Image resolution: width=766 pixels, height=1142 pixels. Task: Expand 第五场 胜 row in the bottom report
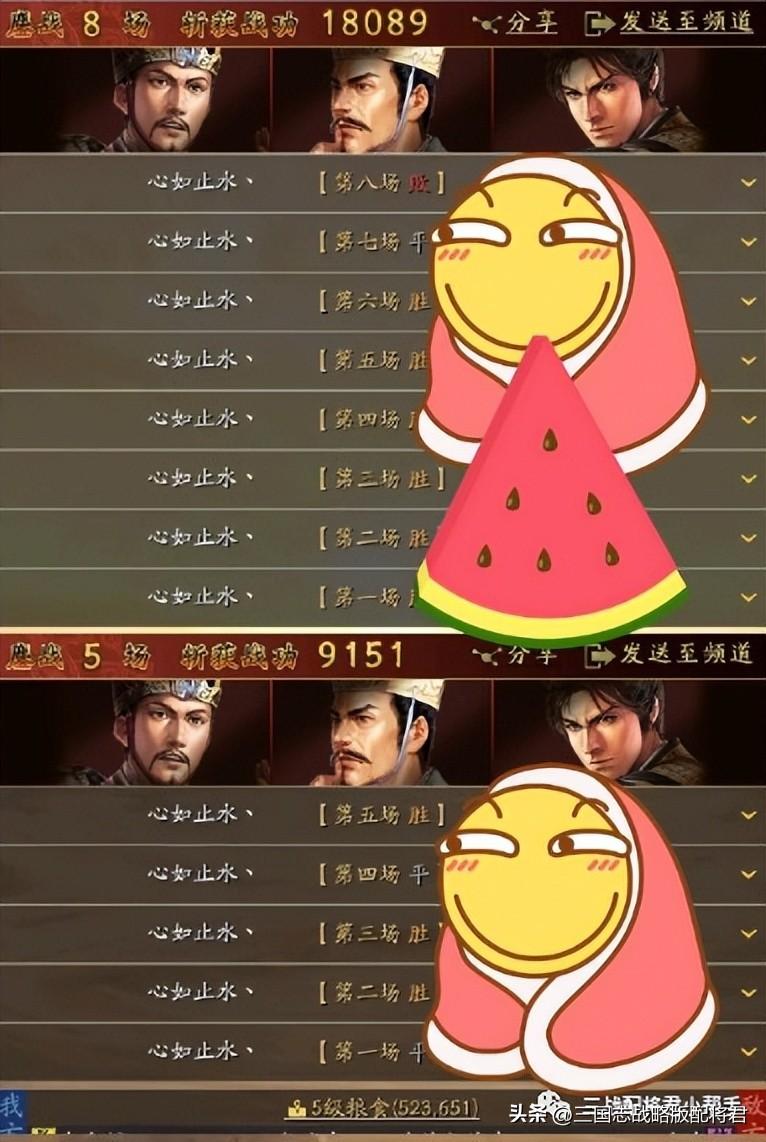[749, 815]
